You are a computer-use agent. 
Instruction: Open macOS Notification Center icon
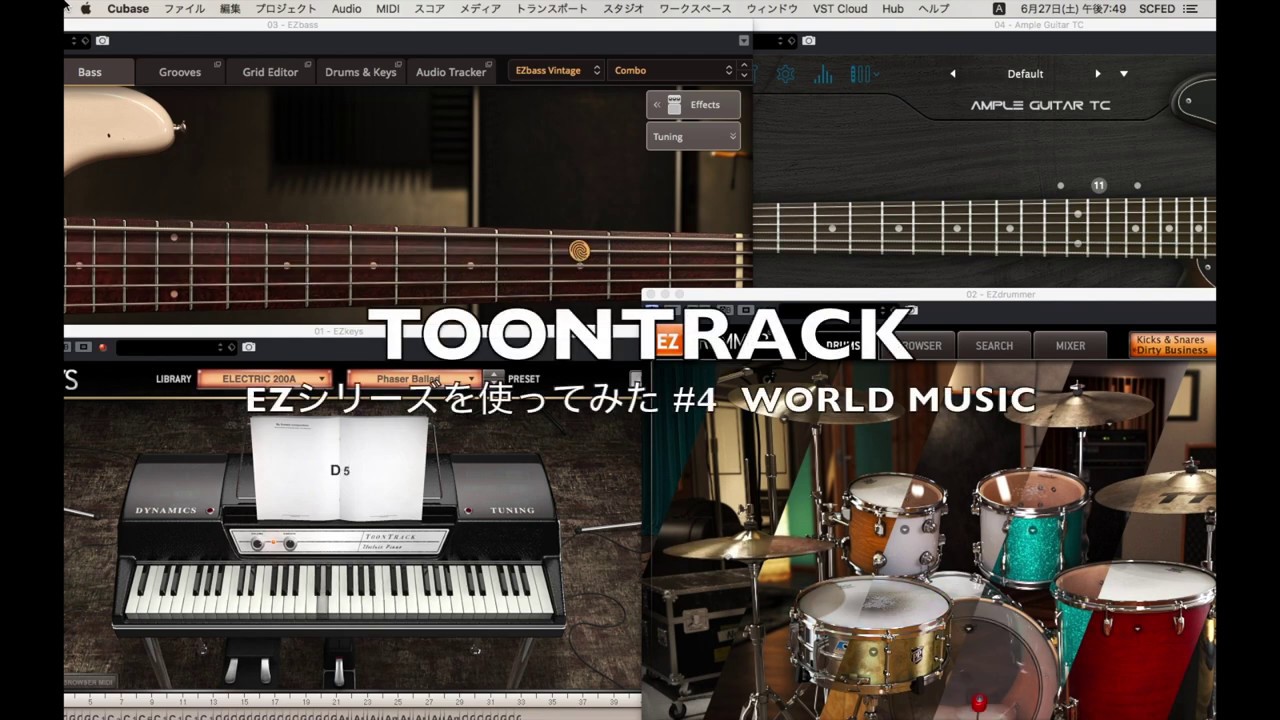coord(1190,9)
